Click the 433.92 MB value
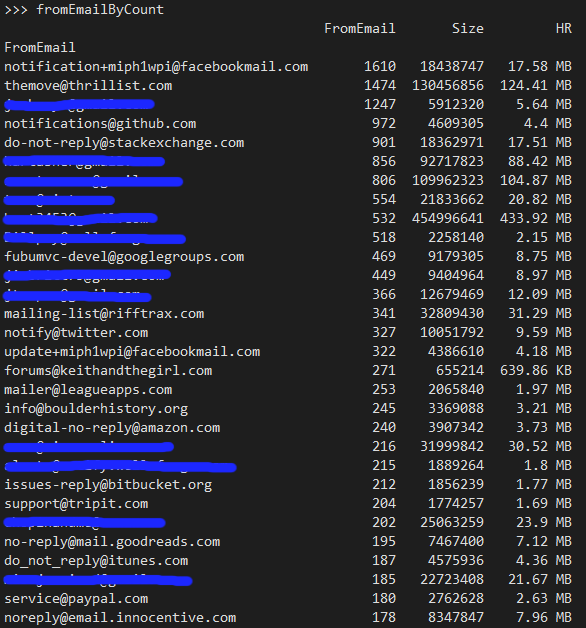Image resolution: width=586 pixels, height=628 pixels. [x=536, y=219]
